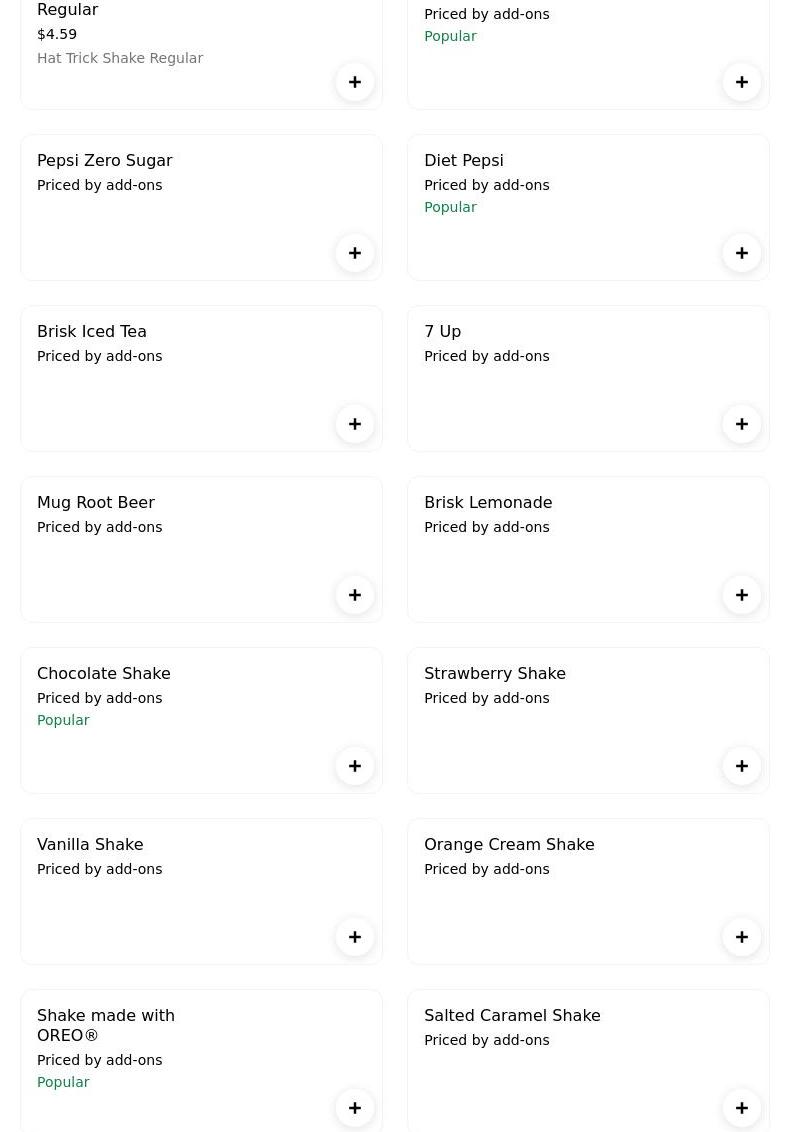The height and width of the screenshot is (1132, 804).
Task: Add Shake made with OREO plus icon
Action: (355, 1108)
